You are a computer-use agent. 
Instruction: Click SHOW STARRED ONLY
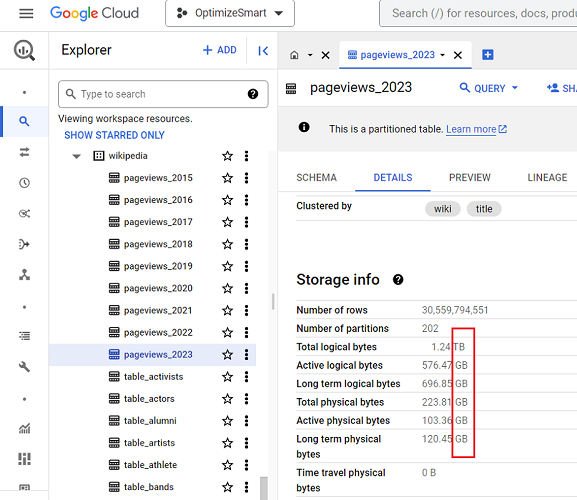click(x=114, y=135)
